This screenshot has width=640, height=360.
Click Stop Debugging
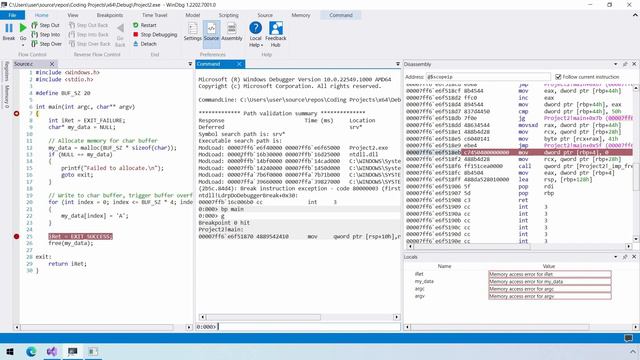(x=155, y=35)
